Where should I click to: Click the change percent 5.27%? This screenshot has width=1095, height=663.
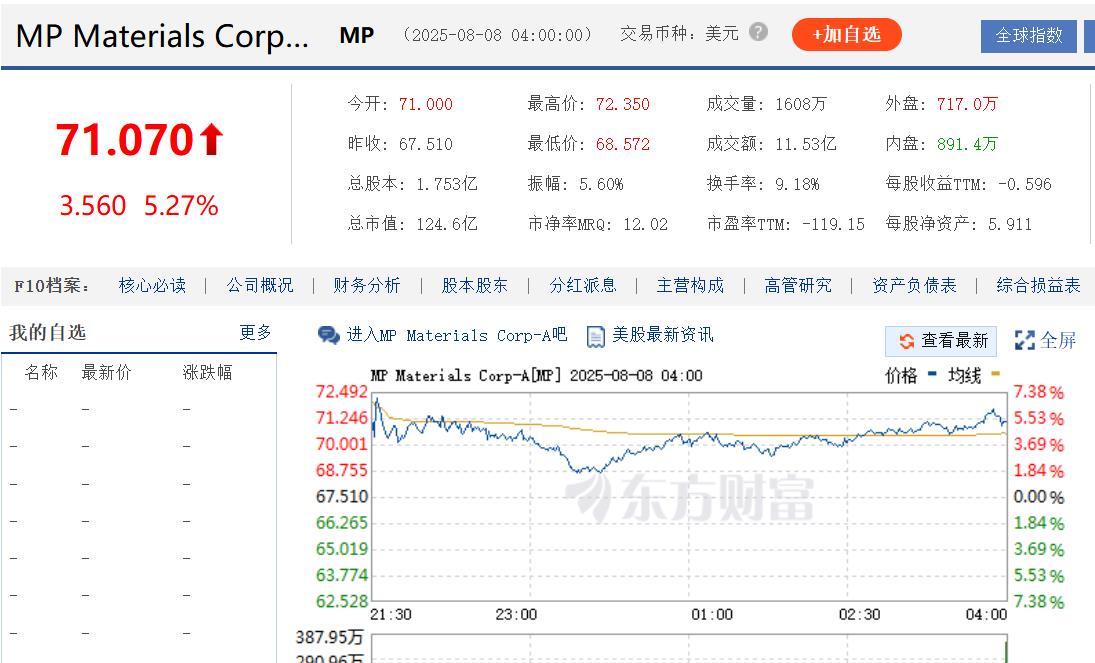pyautogui.click(x=181, y=205)
